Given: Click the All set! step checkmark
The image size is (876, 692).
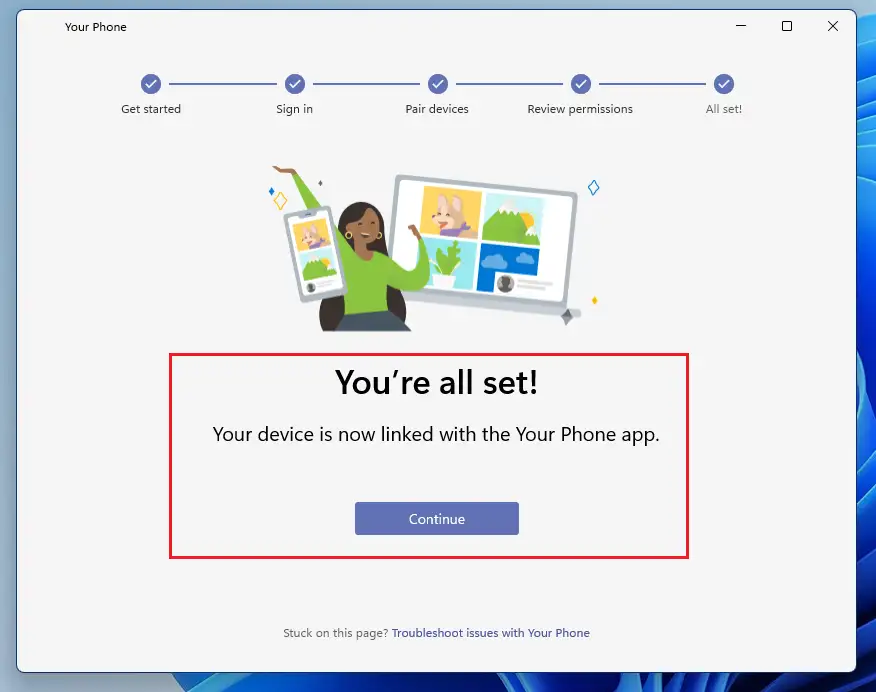Looking at the screenshot, I should point(723,84).
